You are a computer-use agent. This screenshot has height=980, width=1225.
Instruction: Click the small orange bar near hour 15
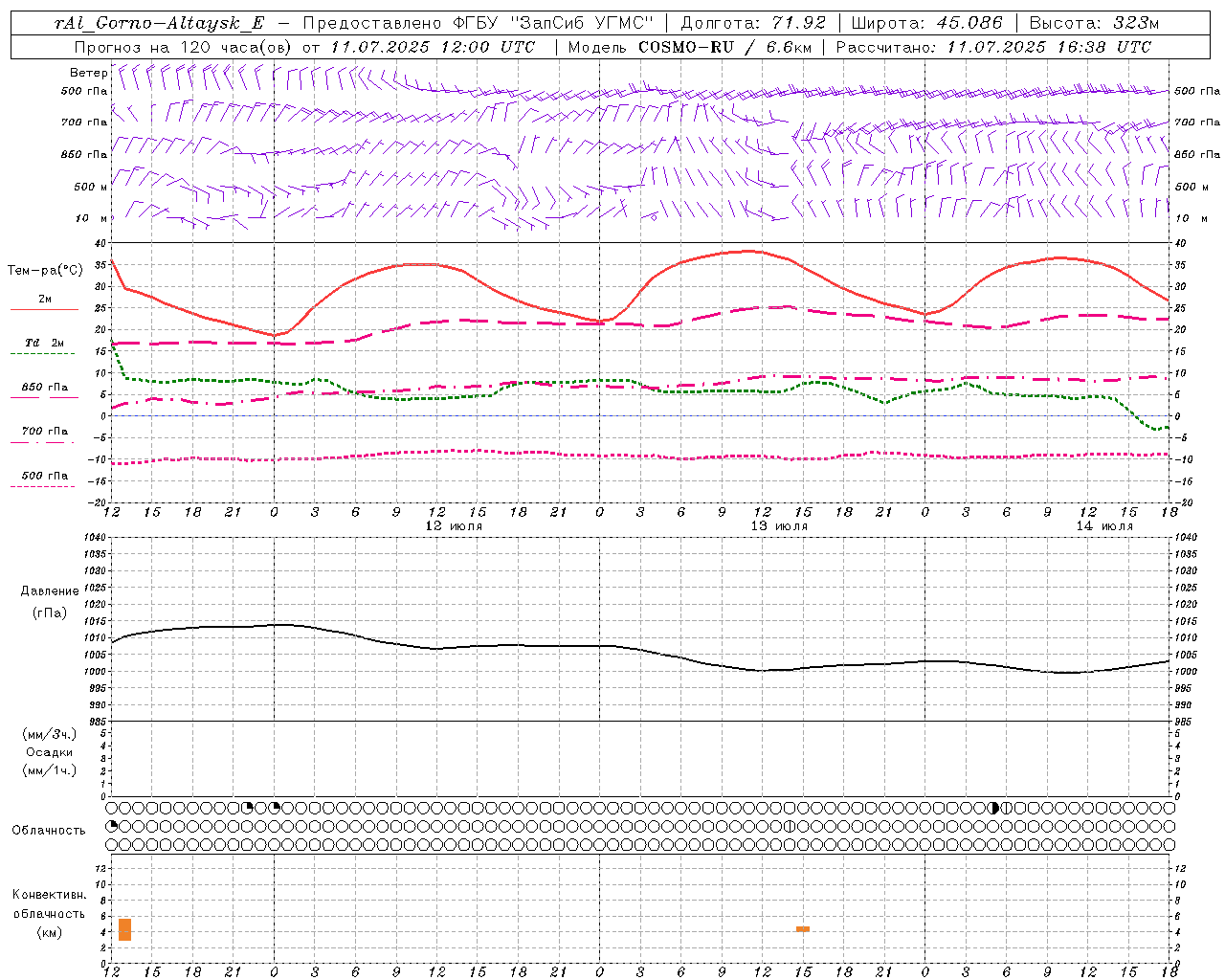(x=803, y=929)
